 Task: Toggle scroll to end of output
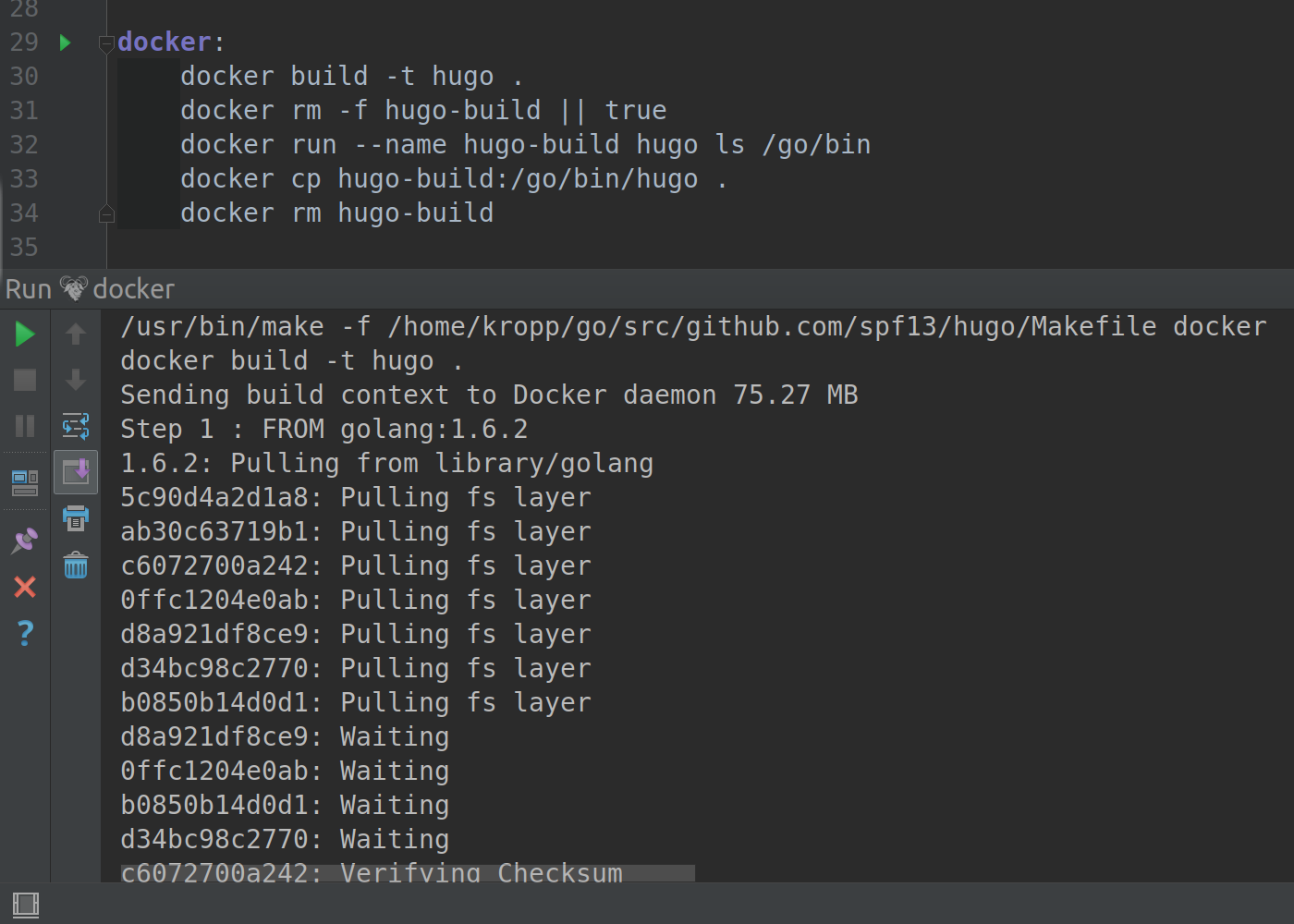[76, 472]
